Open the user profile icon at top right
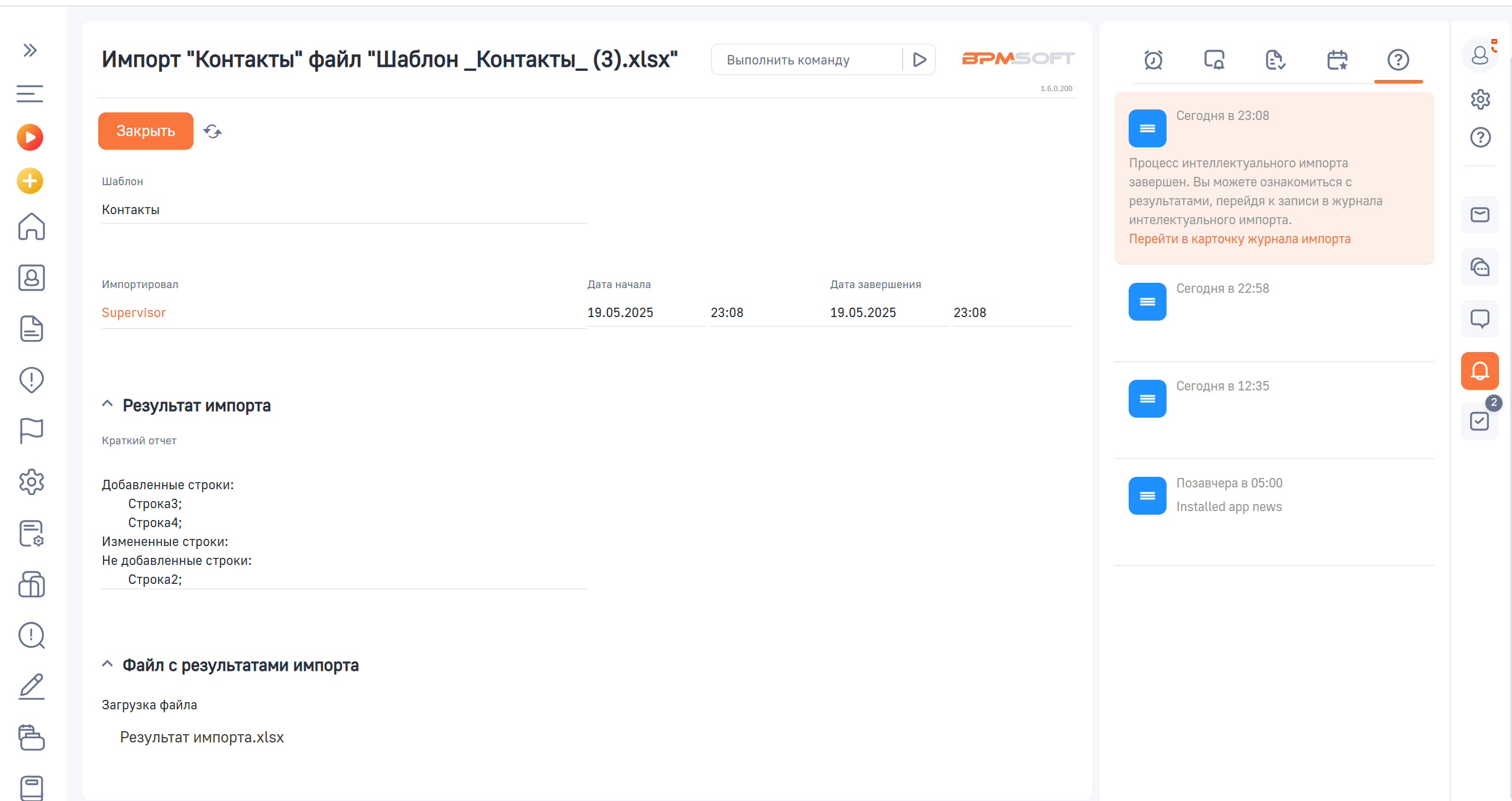This screenshot has height=801, width=1512. (1479, 55)
